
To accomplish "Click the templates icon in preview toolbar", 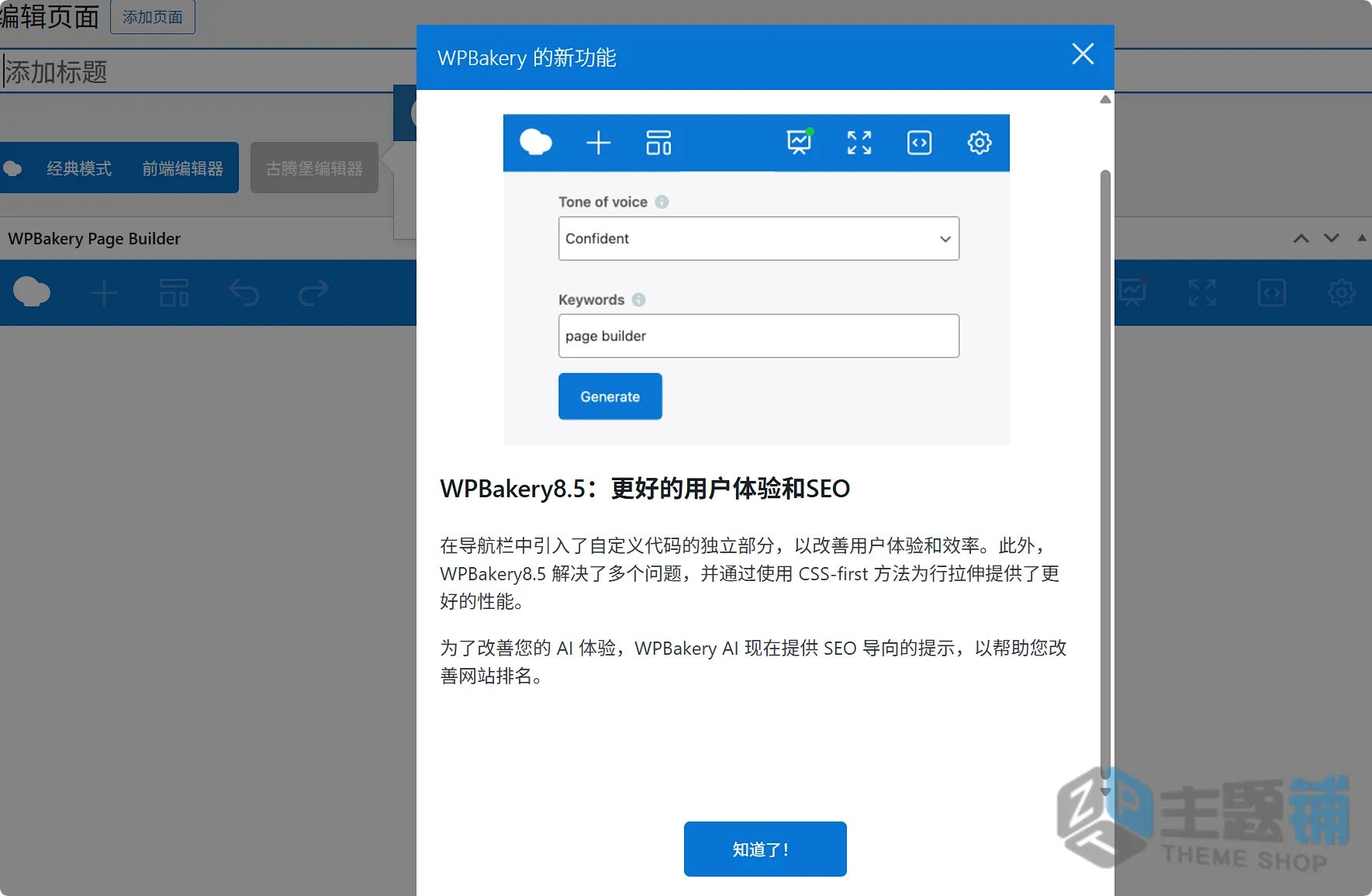I will (x=658, y=143).
